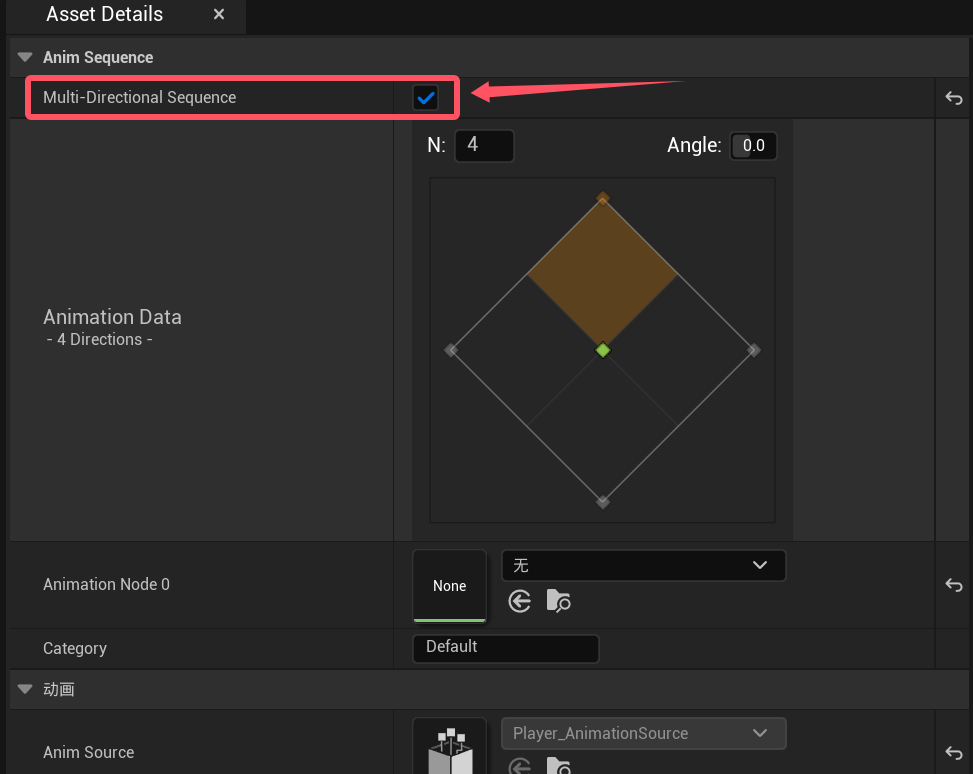The image size is (973, 774).
Task: Use selected asset arrow for Animation Node 0
Action: point(519,601)
